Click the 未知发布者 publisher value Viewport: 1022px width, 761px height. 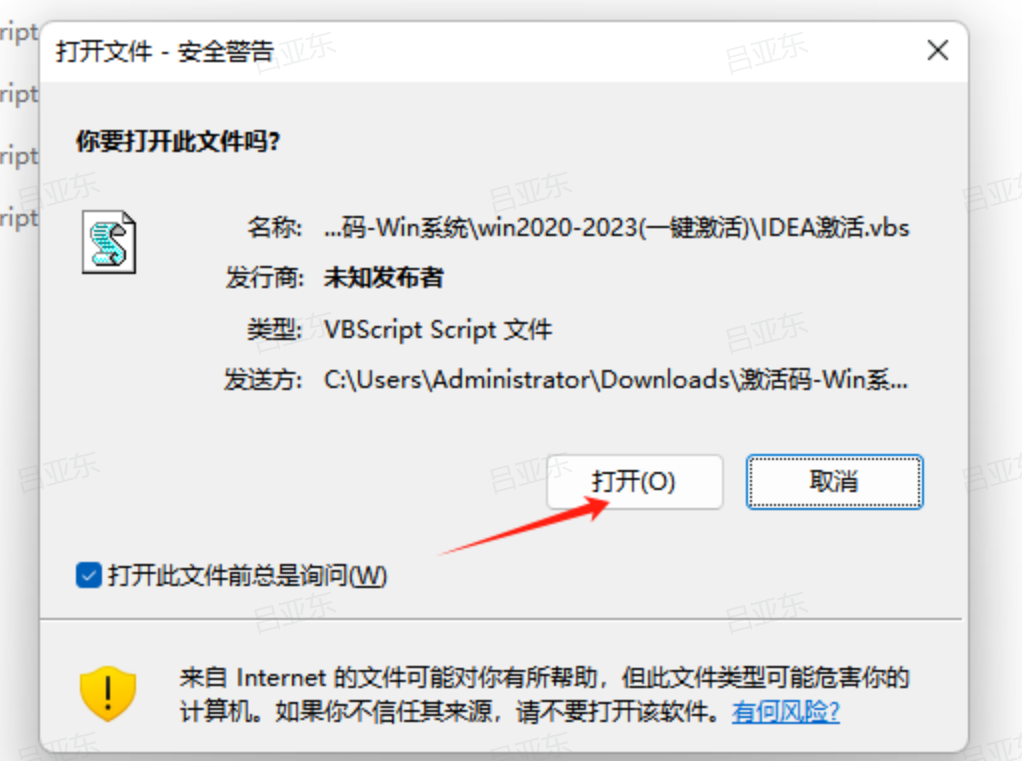point(383,278)
